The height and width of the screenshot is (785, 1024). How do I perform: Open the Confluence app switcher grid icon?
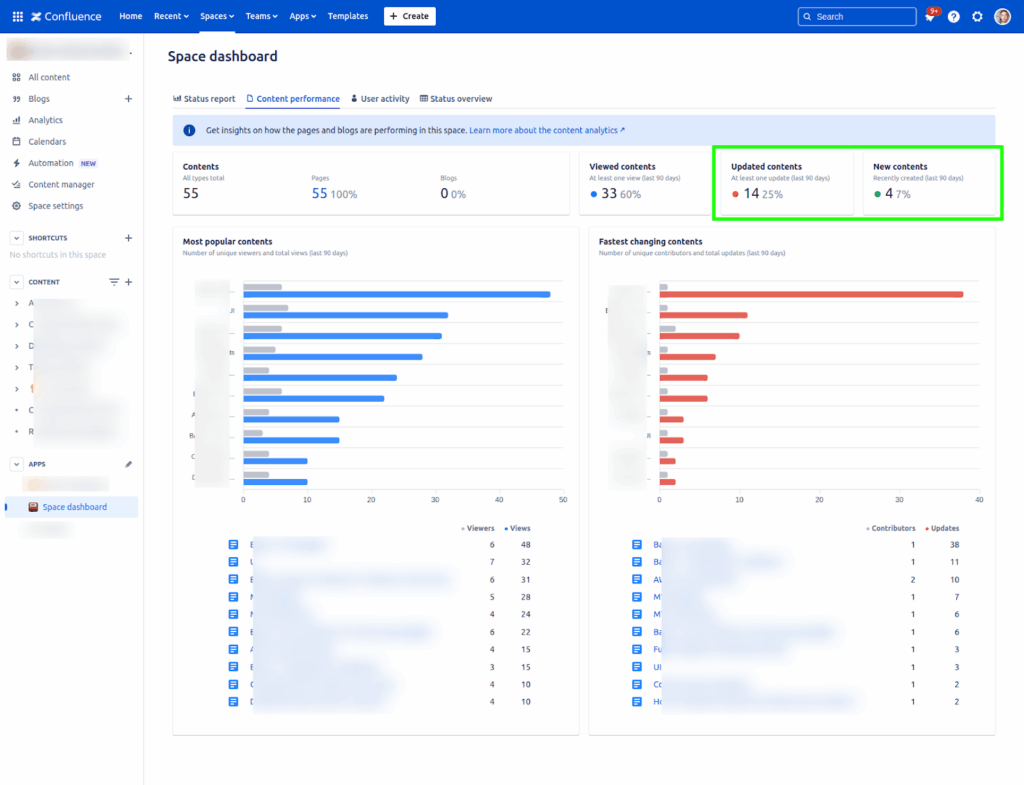click(x=16, y=15)
